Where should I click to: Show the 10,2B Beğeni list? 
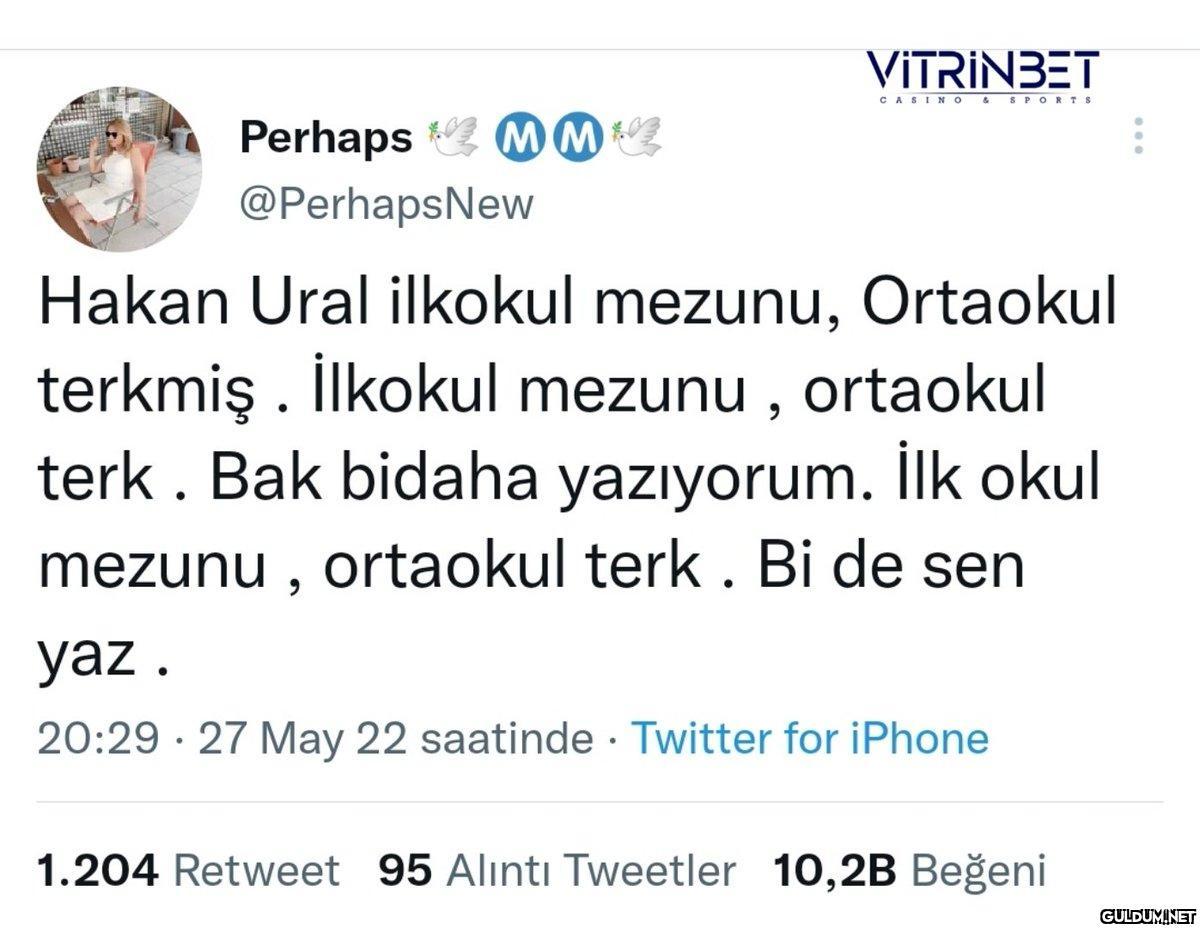pyautogui.click(x=909, y=870)
